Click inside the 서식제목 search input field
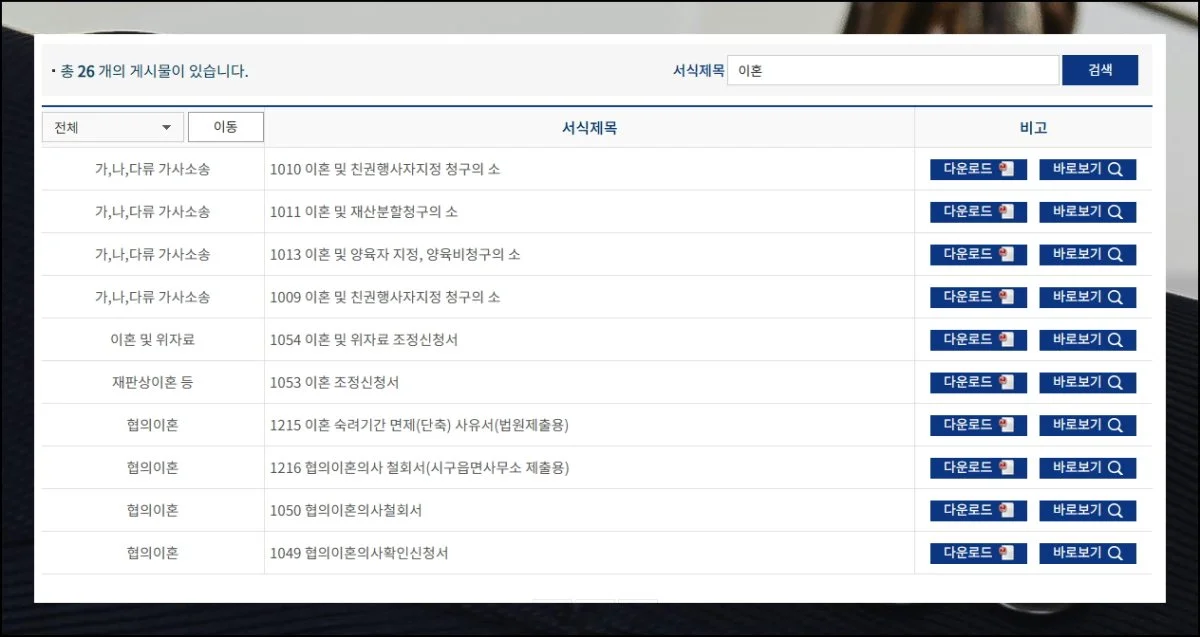Viewport: 1200px width, 637px height. 893,69
